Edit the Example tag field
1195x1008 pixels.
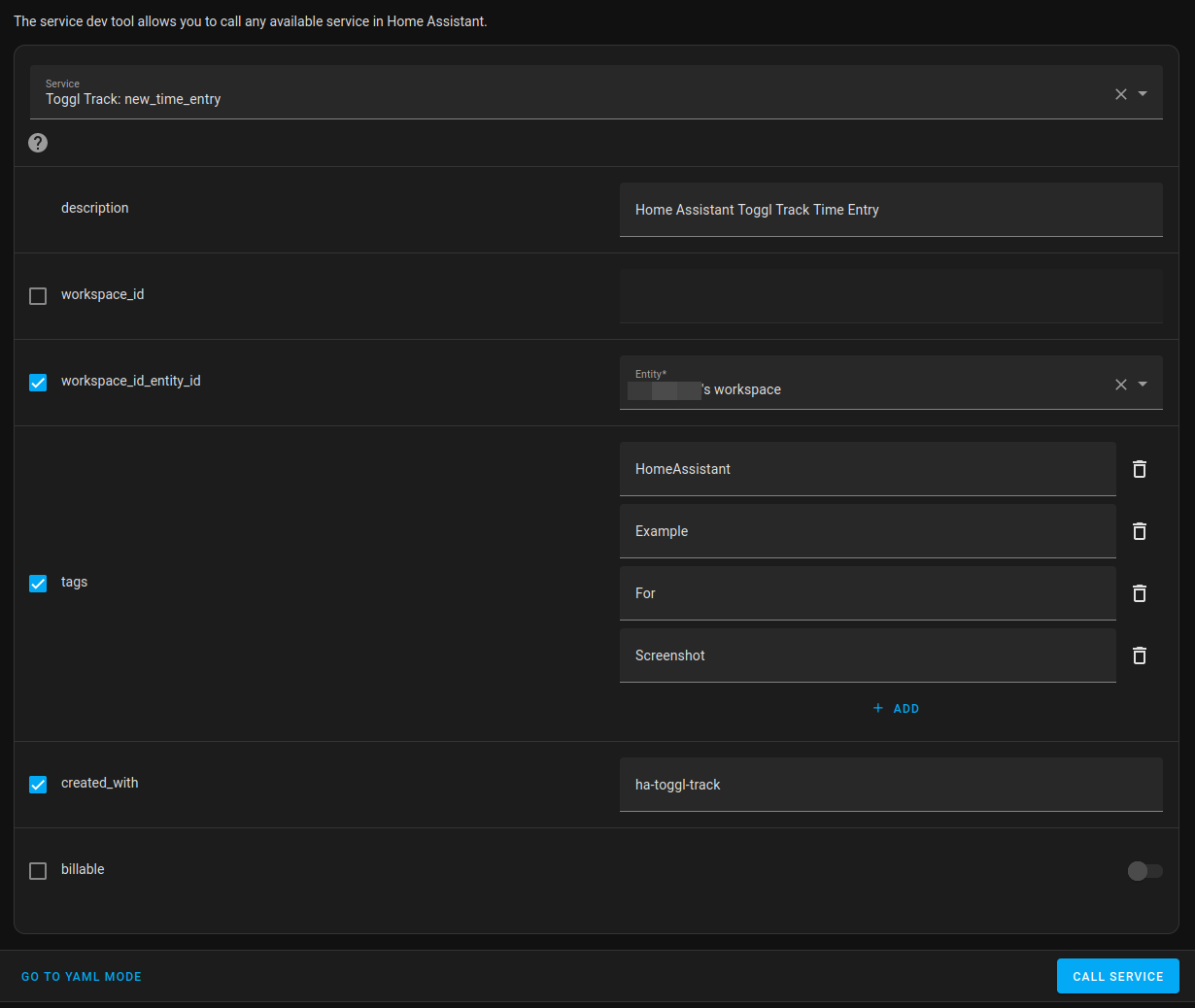868,531
